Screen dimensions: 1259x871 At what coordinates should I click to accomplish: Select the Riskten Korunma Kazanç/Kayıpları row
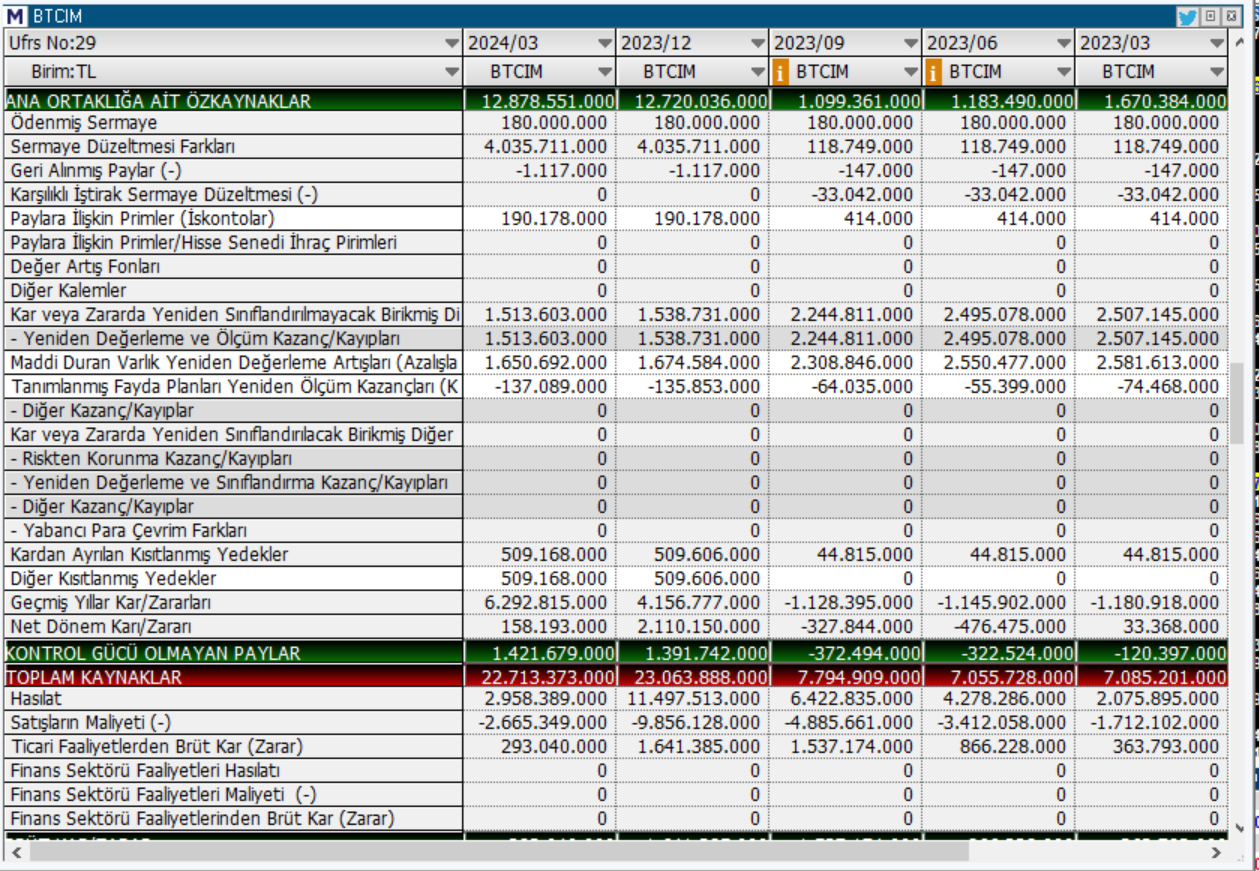[234, 459]
